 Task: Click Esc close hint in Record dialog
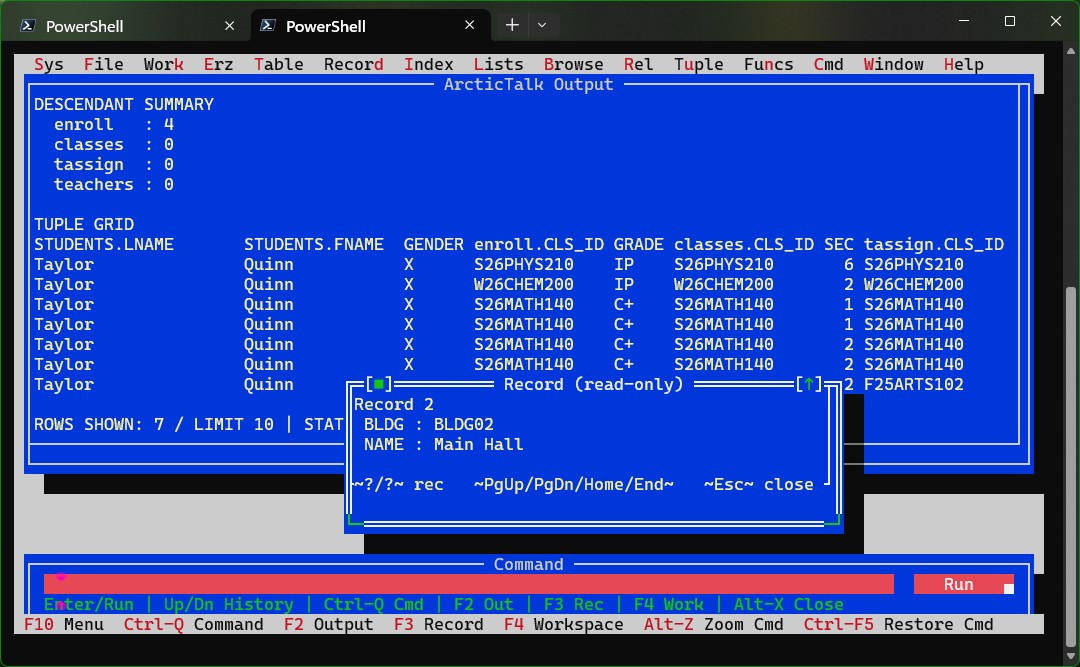pos(758,484)
